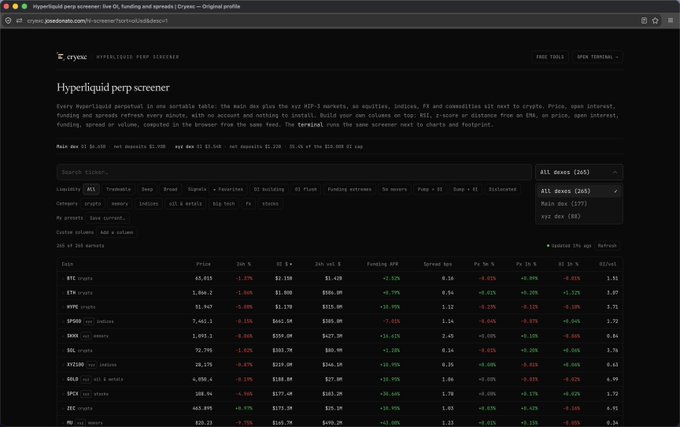Filter by 'crypto' category
The height and width of the screenshot is (427, 680).
point(93,204)
